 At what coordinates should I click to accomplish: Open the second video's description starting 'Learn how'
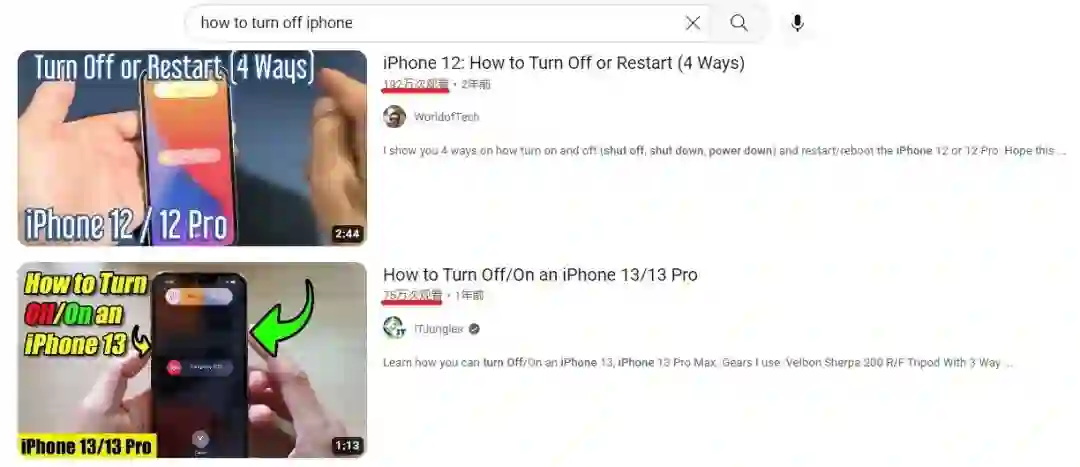[698, 362]
